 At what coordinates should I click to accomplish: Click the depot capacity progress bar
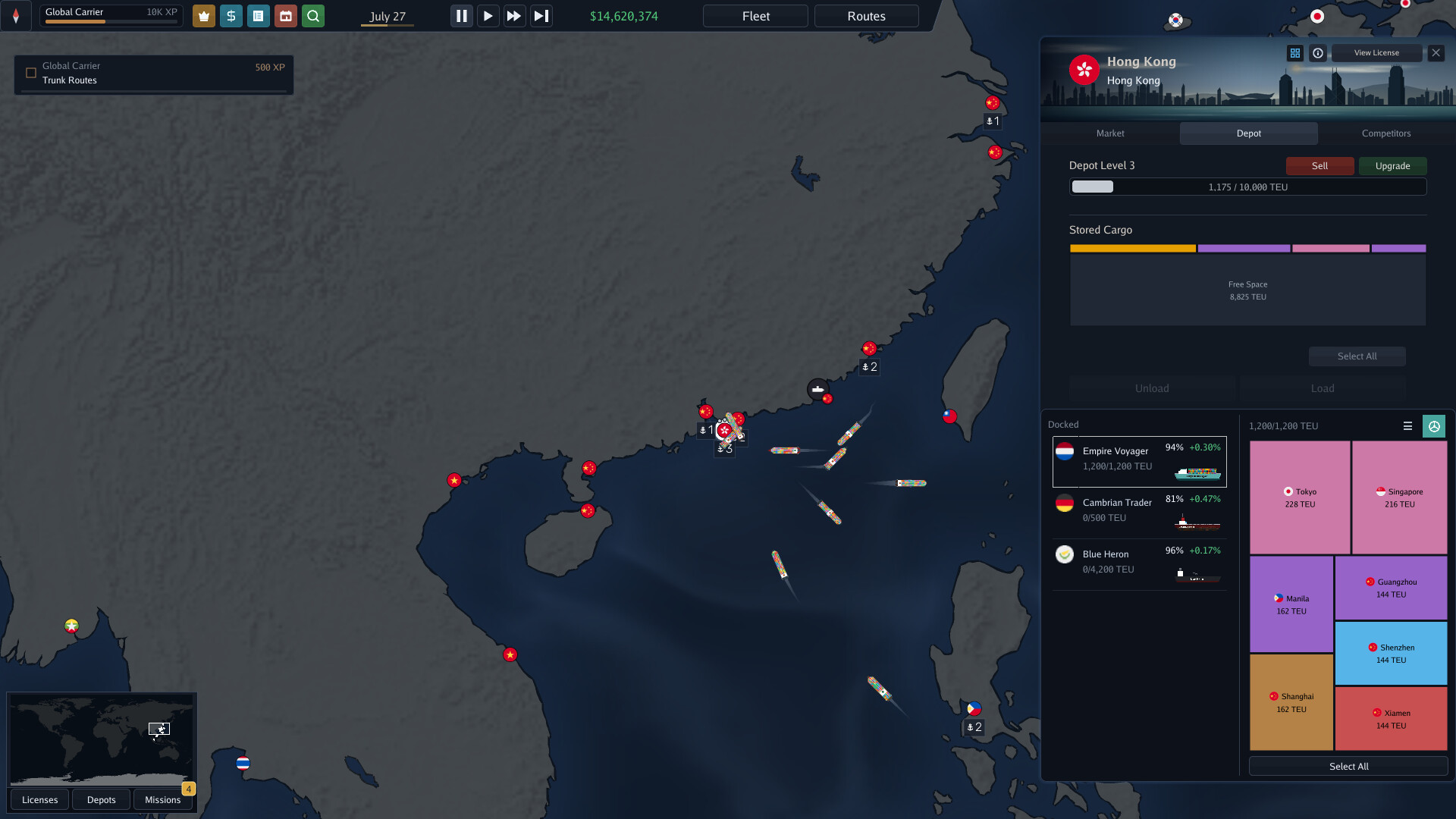1247,187
